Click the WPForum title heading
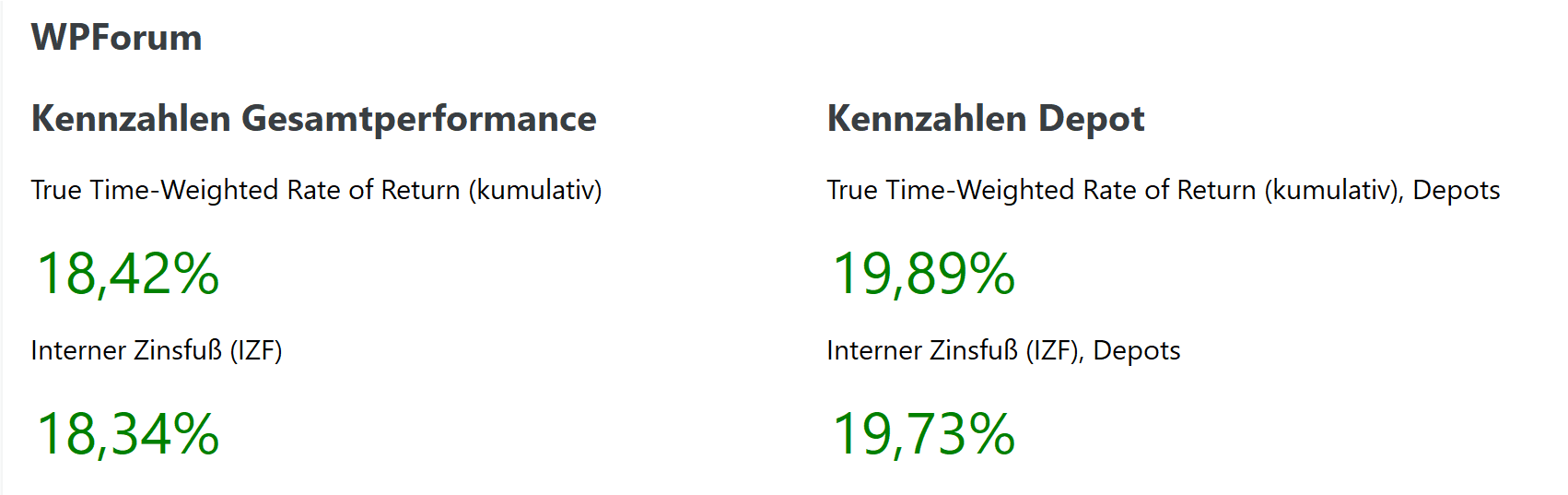This screenshot has width=1568, height=495. (x=116, y=38)
